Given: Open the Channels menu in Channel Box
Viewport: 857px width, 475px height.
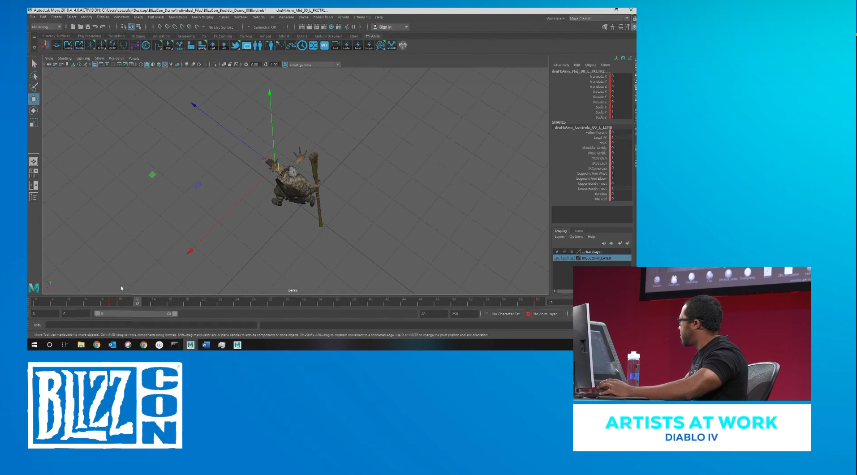Looking at the screenshot, I should 561,64.
